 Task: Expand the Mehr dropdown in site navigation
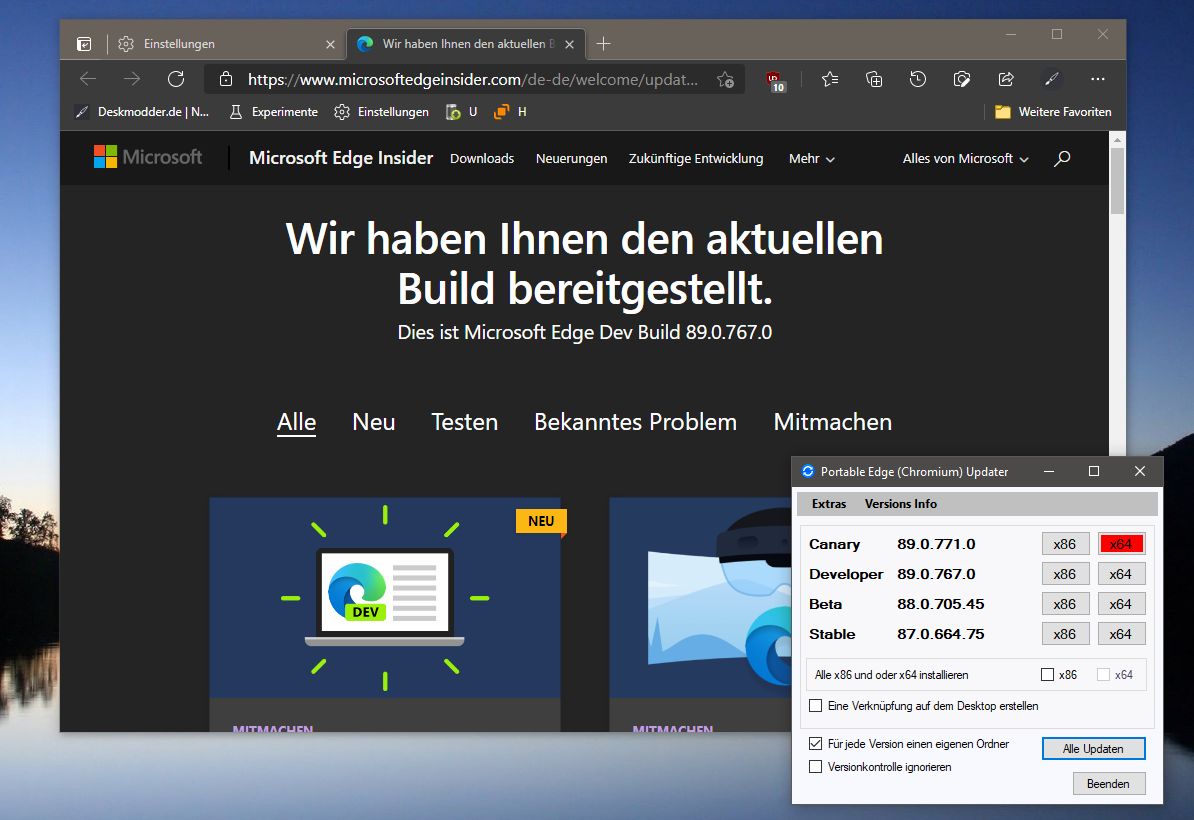(x=812, y=158)
